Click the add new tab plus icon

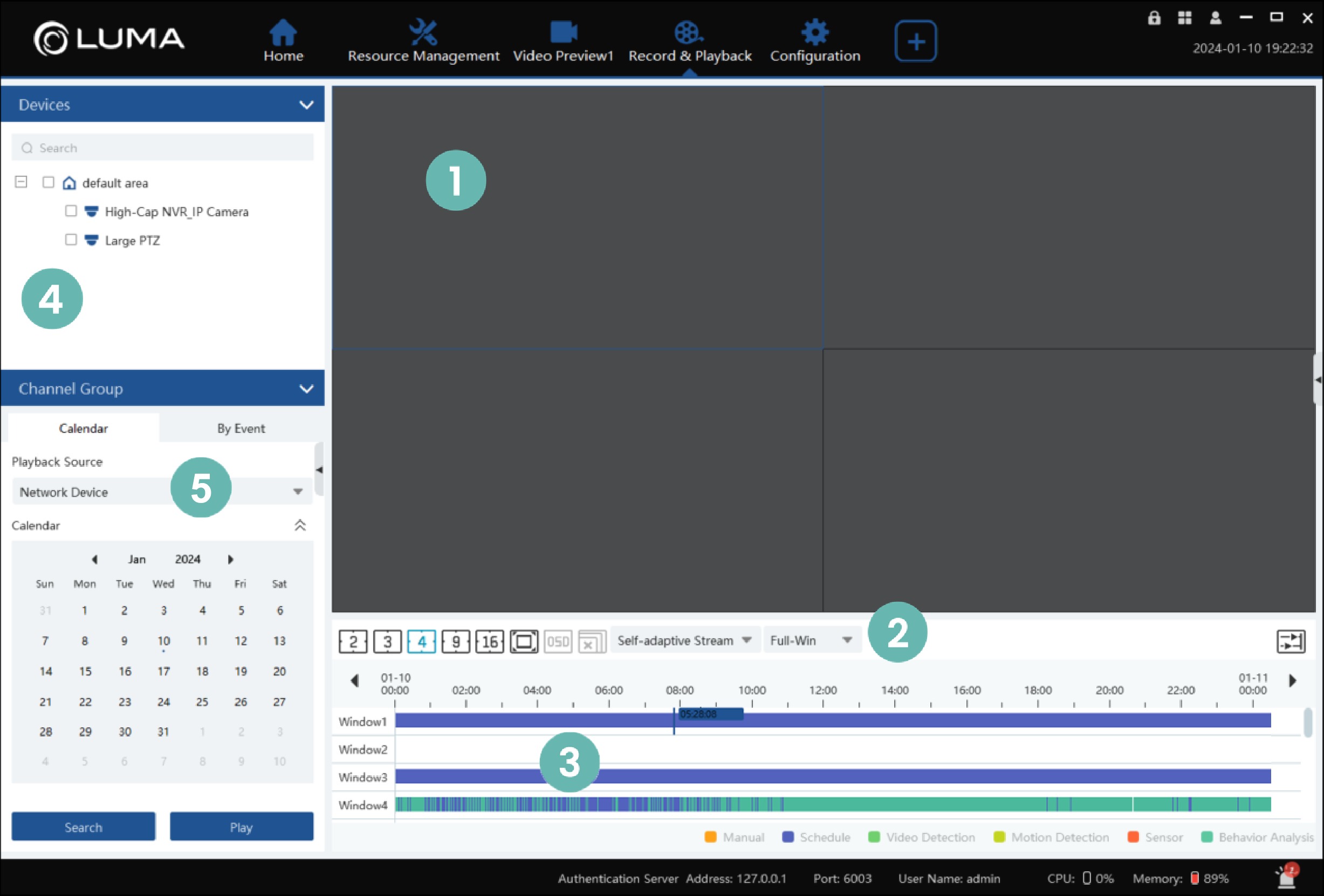pos(915,42)
